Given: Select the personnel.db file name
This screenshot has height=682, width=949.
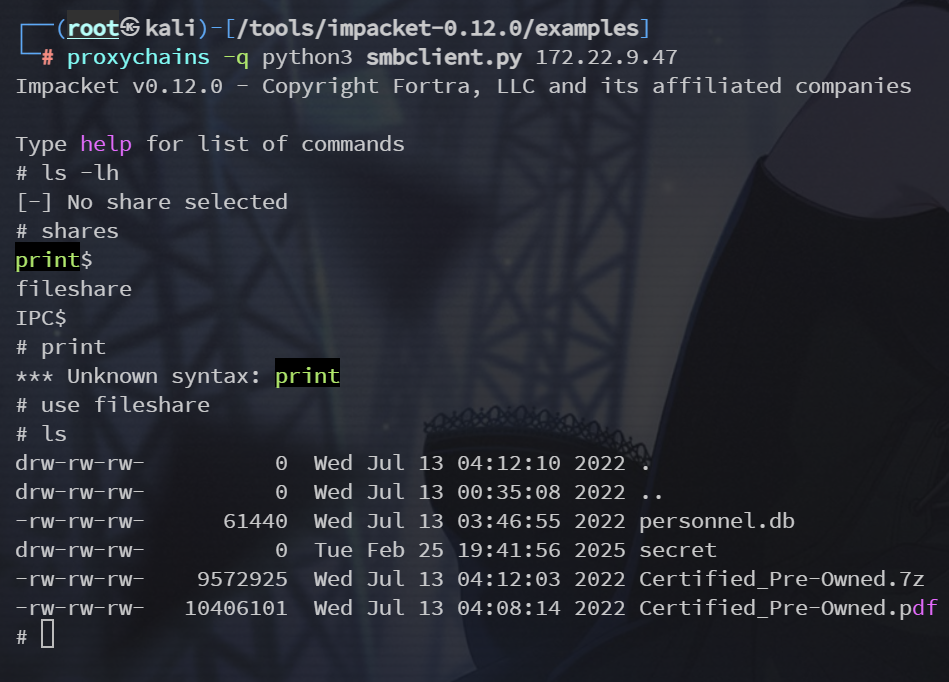Looking at the screenshot, I should pyautogui.click(x=717, y=521).
